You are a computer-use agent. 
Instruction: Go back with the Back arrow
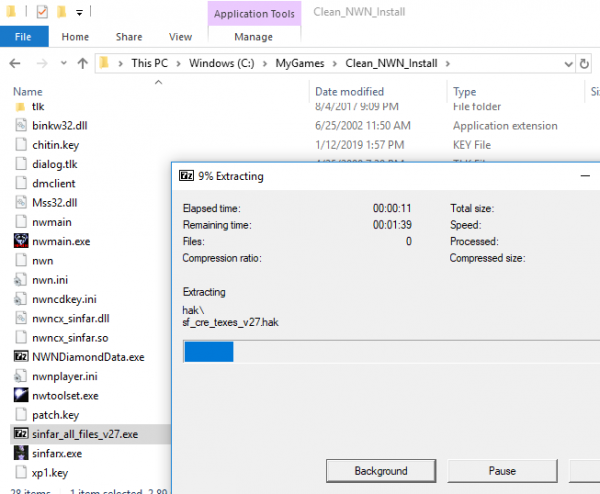15,63
